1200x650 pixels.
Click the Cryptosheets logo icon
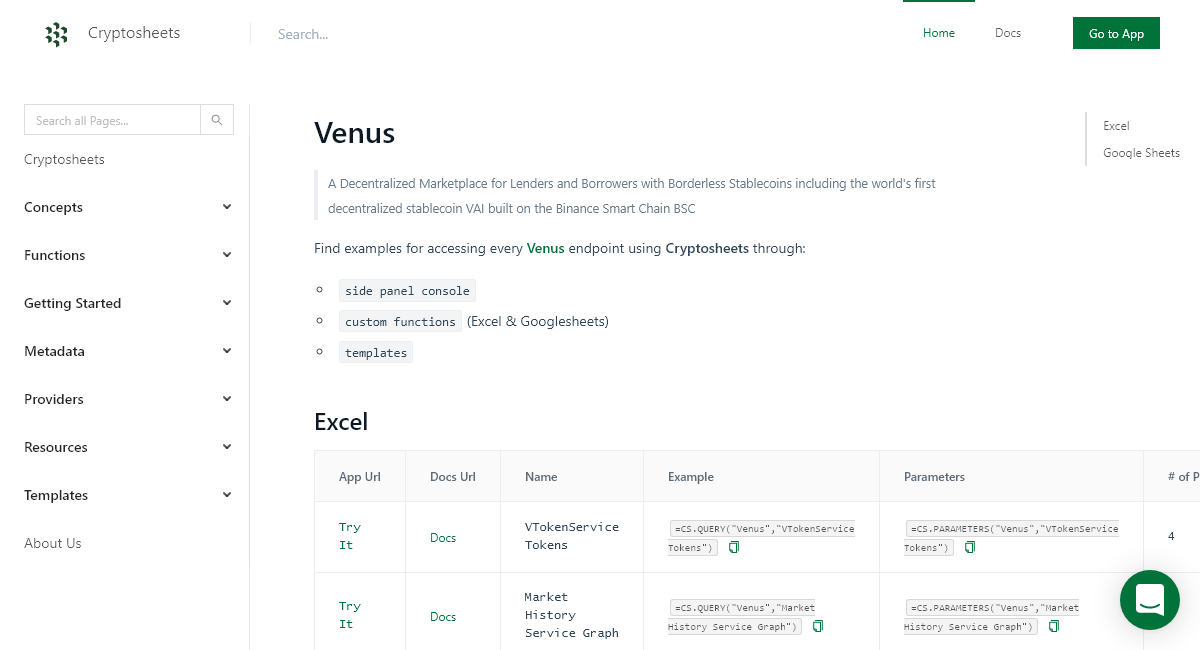pyautogui.click(x=56, y=33)
